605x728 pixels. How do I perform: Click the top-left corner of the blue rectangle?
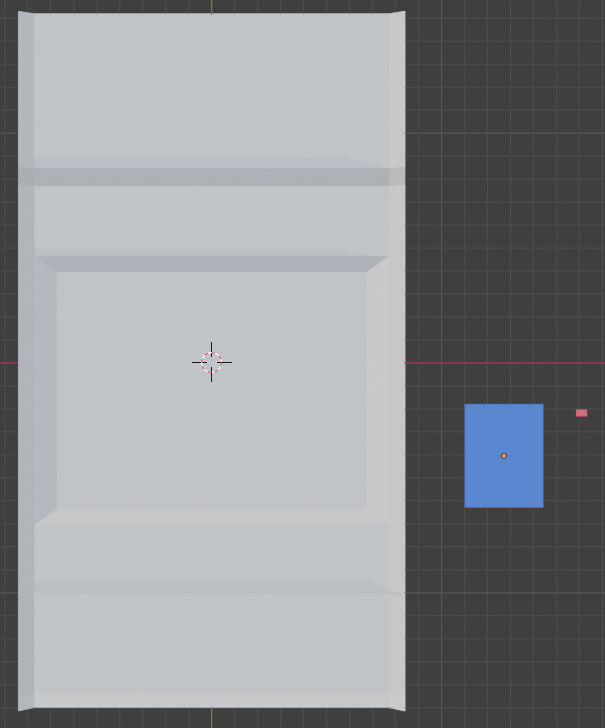[x=466, y=406]
